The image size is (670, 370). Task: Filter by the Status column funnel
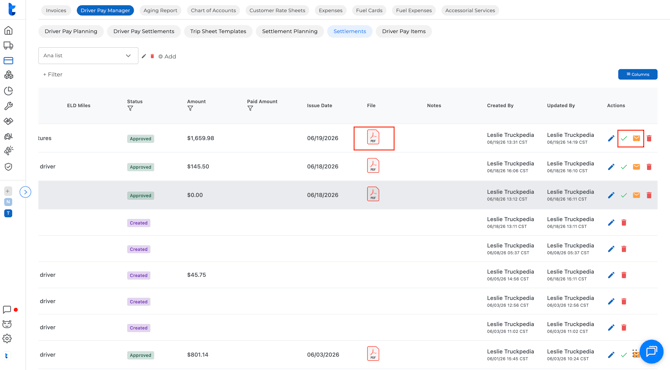point(130,109)
